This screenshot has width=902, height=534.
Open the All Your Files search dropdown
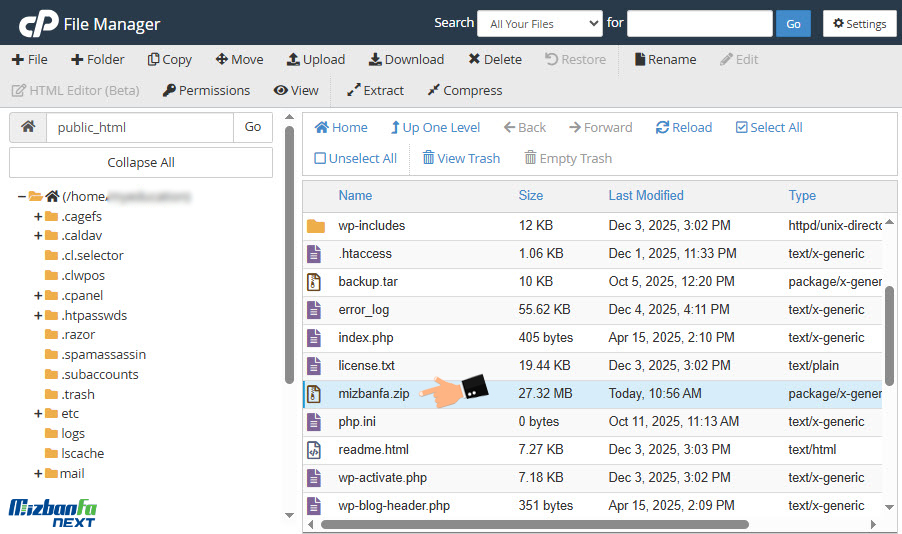point(539,23)
